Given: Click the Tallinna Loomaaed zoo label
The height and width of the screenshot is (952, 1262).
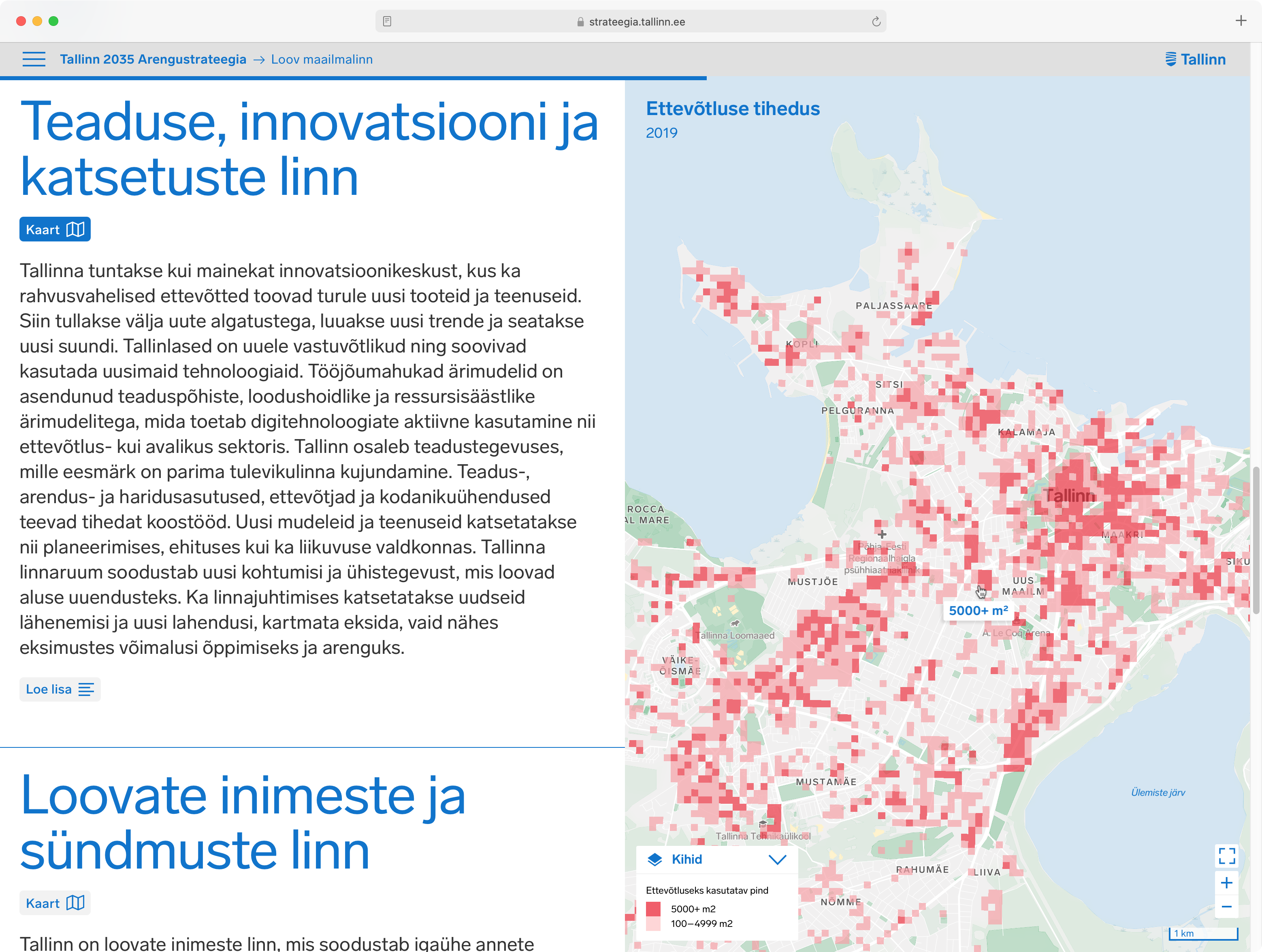Looking at the screenshot, I should [x=735, y=635].
